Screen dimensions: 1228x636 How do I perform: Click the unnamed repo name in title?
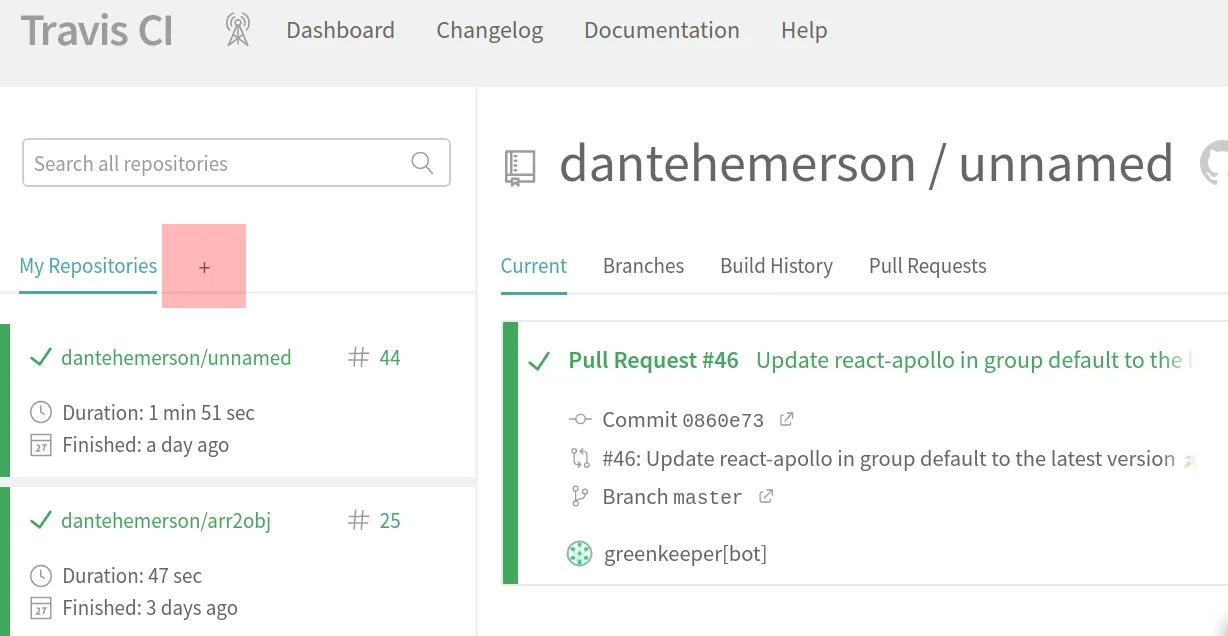(x=1065, y=164)
